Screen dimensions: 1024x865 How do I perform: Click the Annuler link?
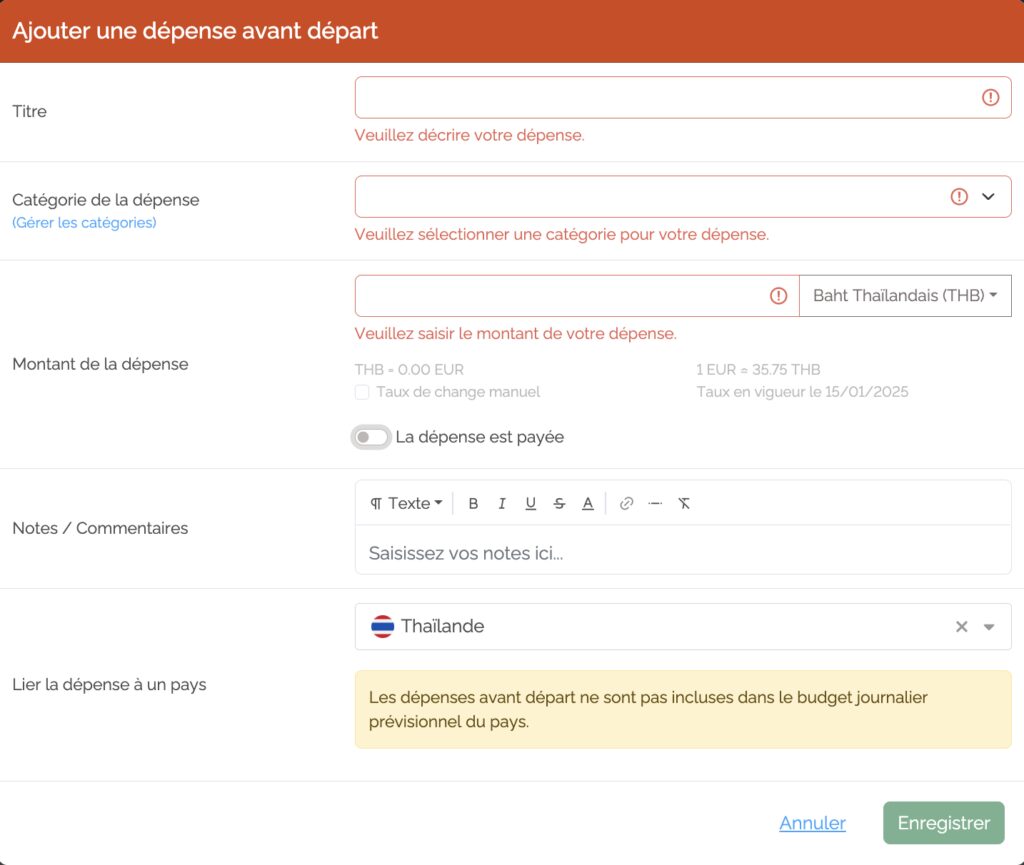coord(812,823)
